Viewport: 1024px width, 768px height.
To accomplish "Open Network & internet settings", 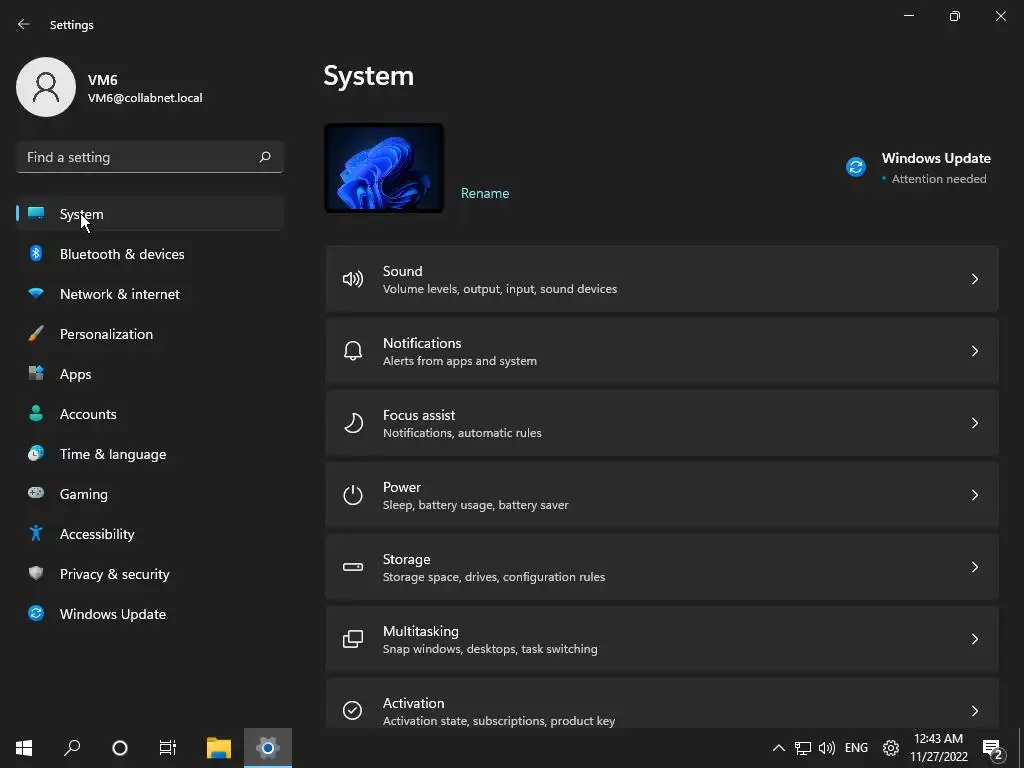I will pos(119,294).
